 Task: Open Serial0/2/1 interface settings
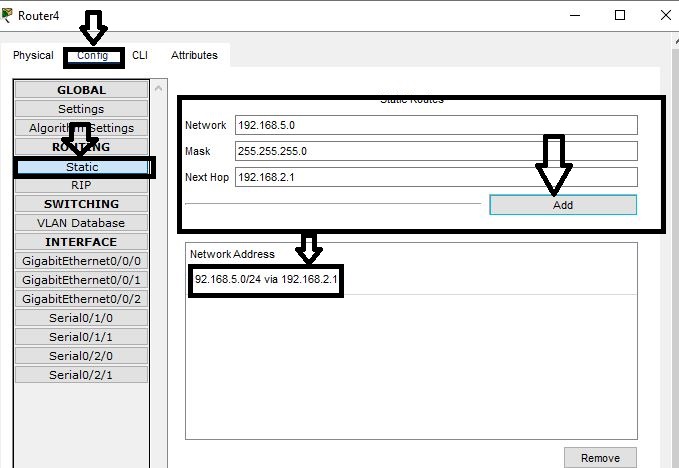click(x=81, y=375)
